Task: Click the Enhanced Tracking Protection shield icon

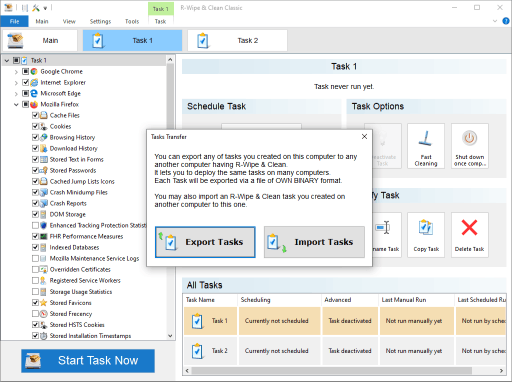Action: pos(44,225)
